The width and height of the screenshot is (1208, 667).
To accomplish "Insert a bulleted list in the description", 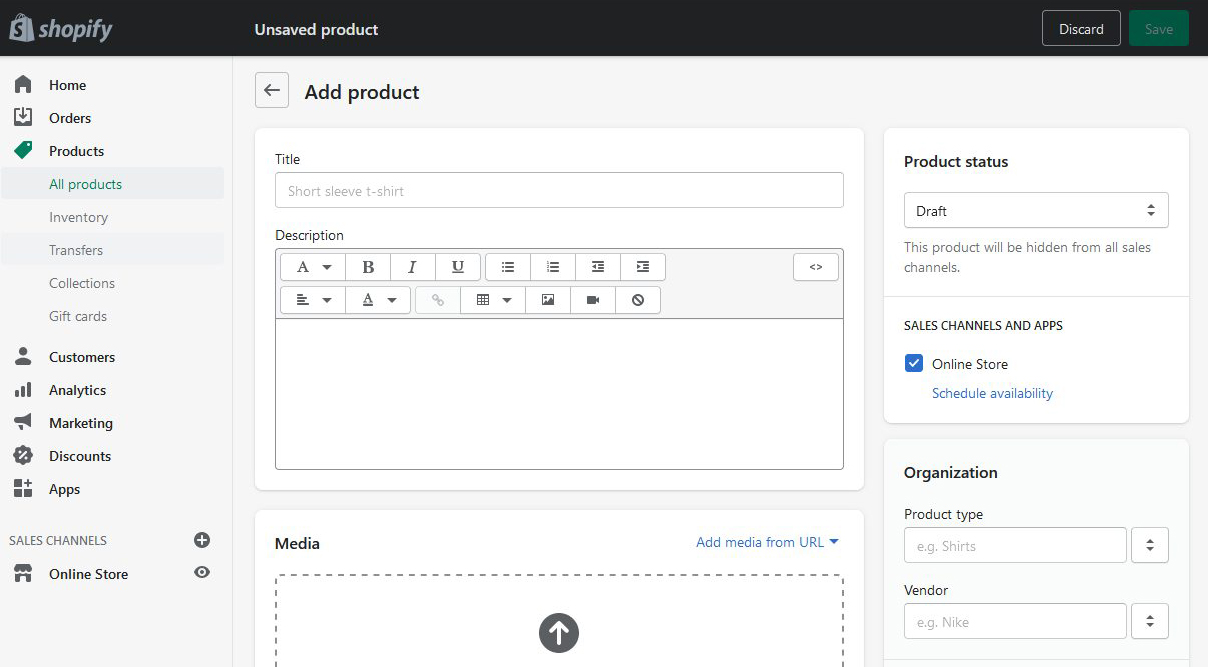I will pyautogui.click(x=508, y=267).
